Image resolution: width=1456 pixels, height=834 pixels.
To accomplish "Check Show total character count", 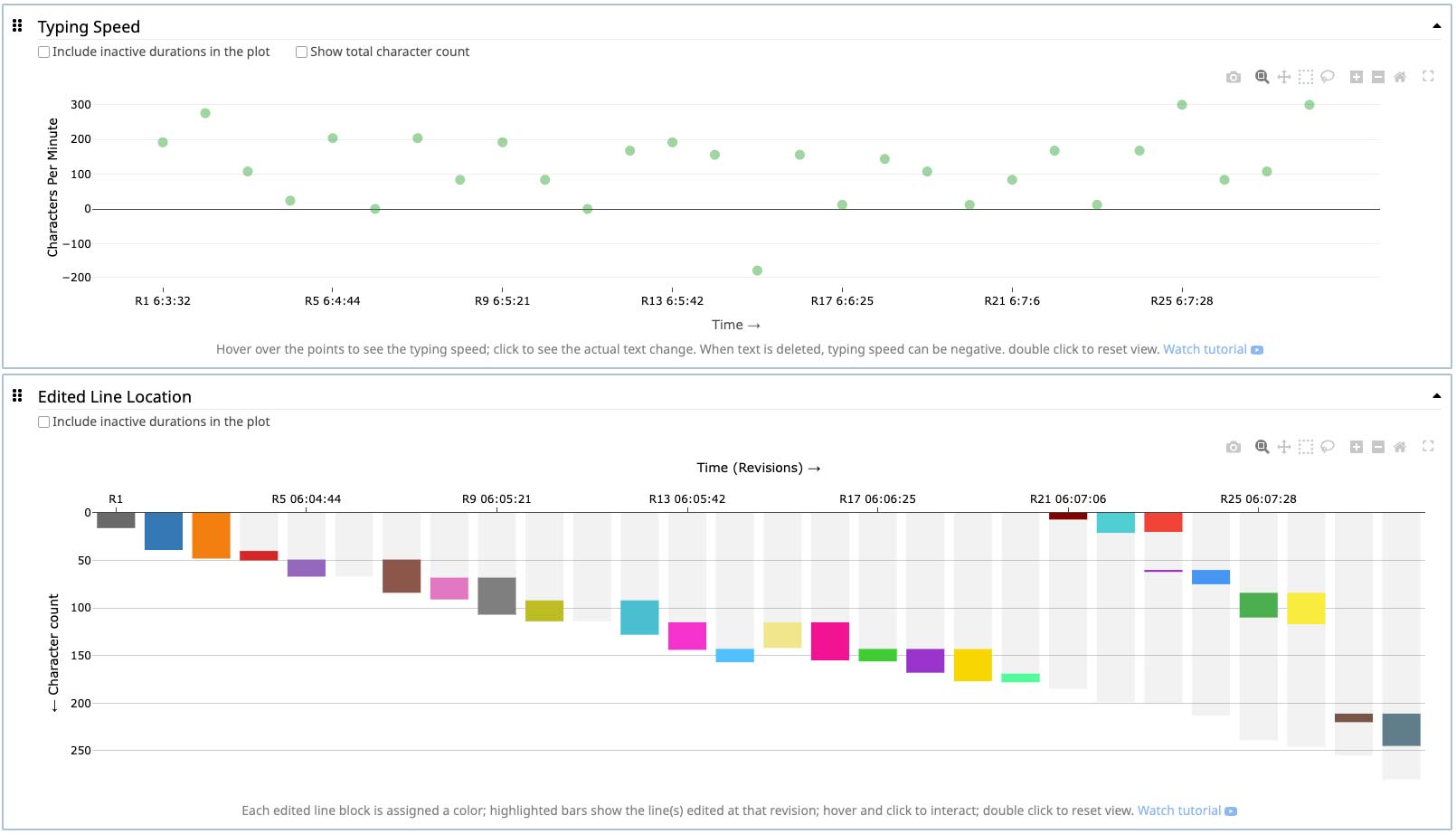I will tap(301, 52).
